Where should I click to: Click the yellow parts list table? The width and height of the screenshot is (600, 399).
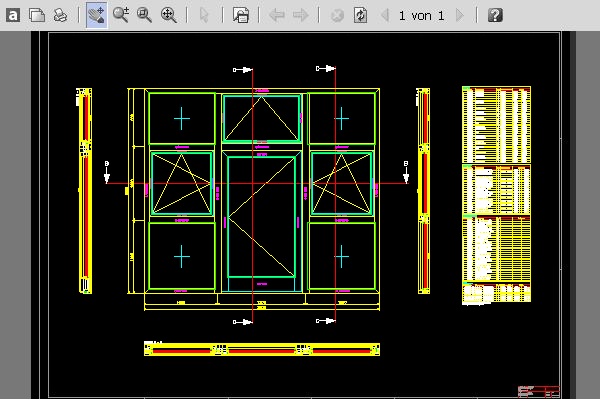tap(496, 195)
